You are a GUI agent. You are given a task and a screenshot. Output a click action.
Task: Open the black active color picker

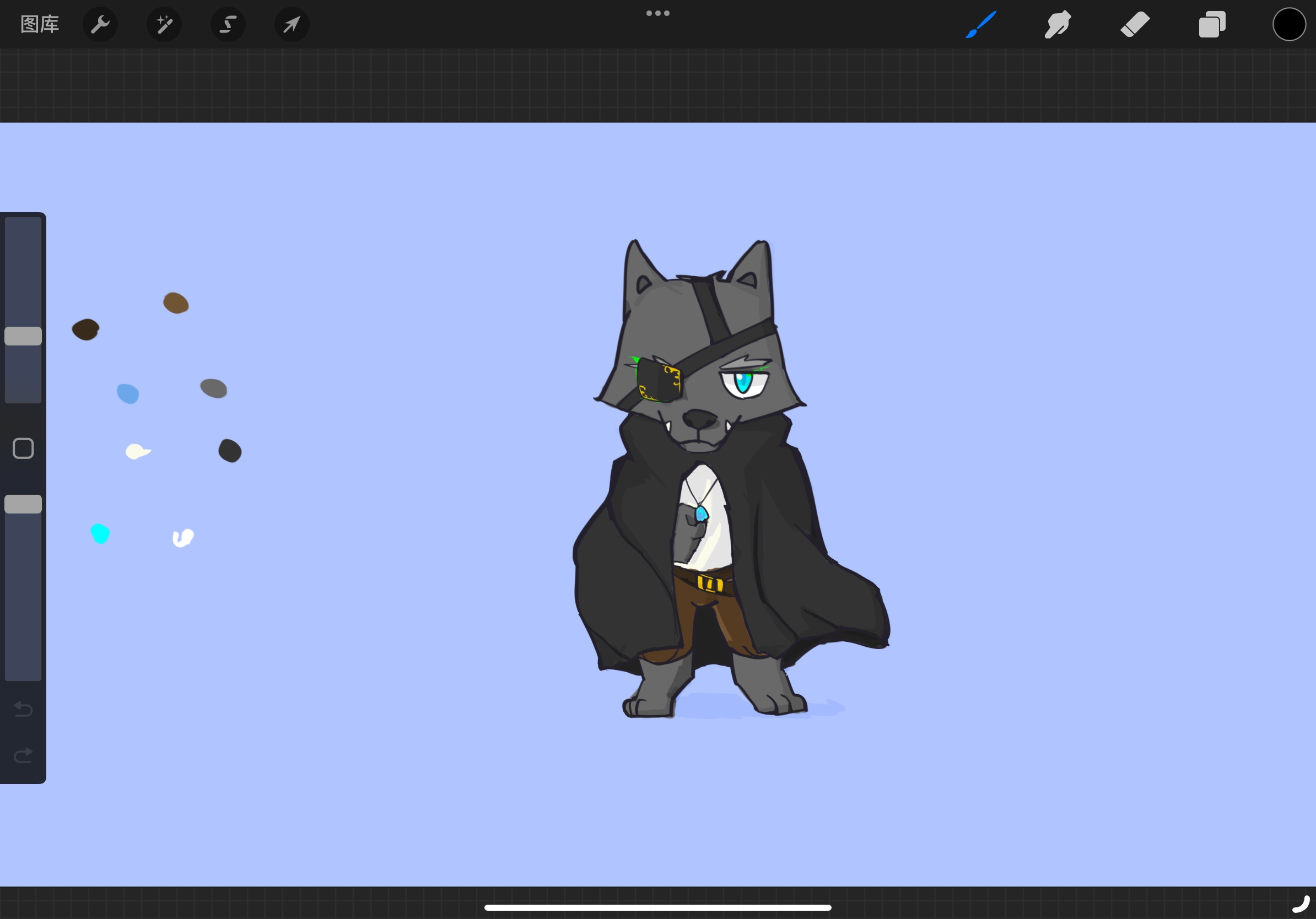1289,25
